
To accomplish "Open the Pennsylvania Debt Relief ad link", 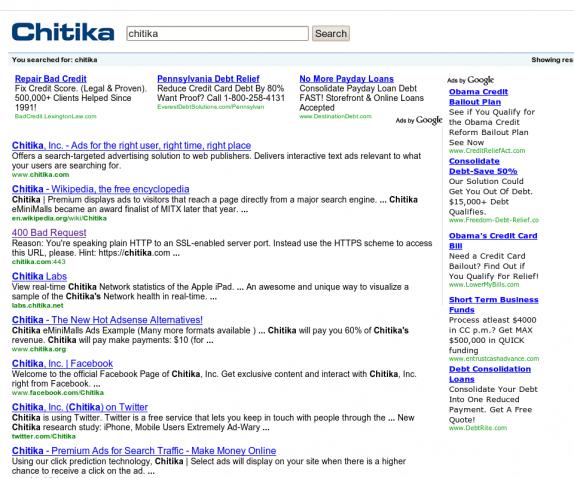I will 208,79.
